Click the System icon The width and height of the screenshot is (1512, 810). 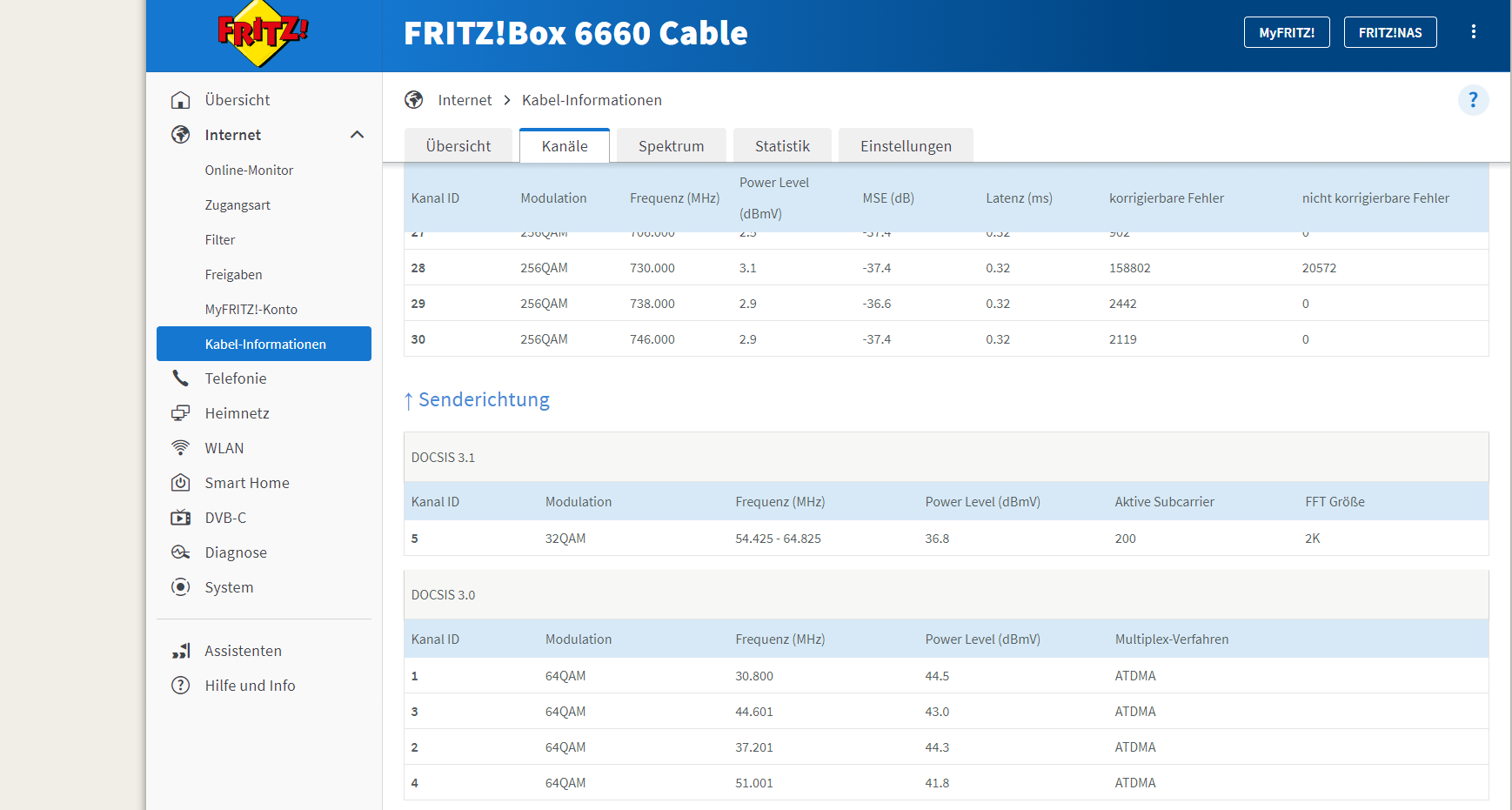[x=180, y=587]
